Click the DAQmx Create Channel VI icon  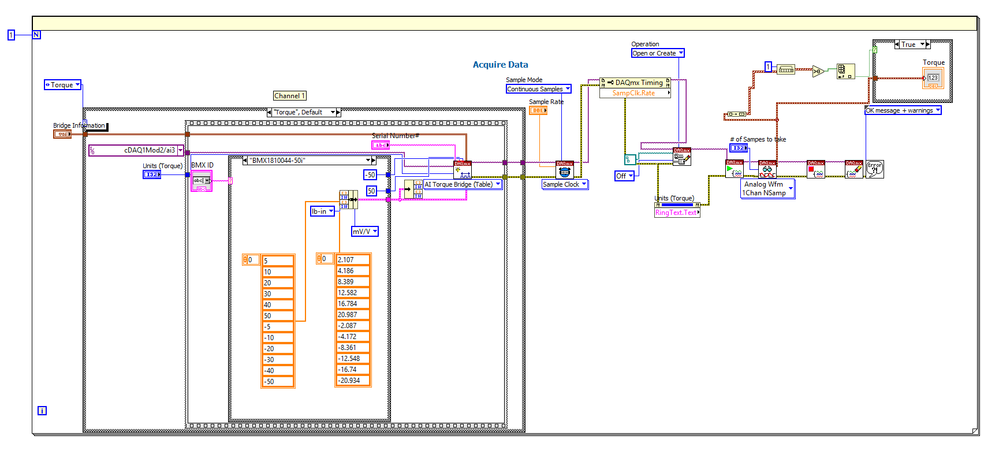point(462,170)
